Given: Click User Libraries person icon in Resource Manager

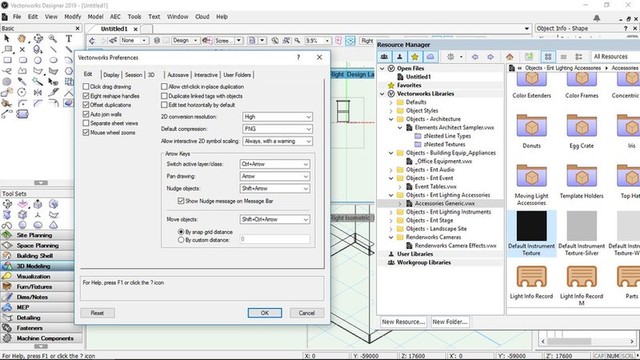Looking at the screenshot, I should point(400,57).
